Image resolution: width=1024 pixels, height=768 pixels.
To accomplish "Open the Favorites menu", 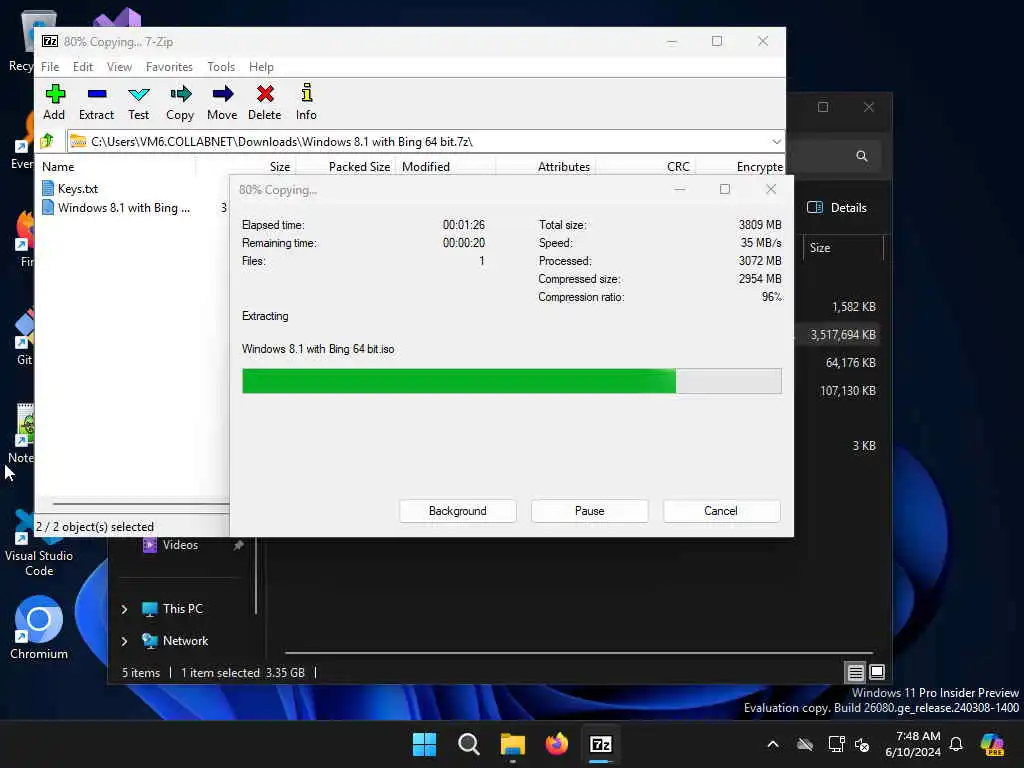I will (x=169, y=67).
